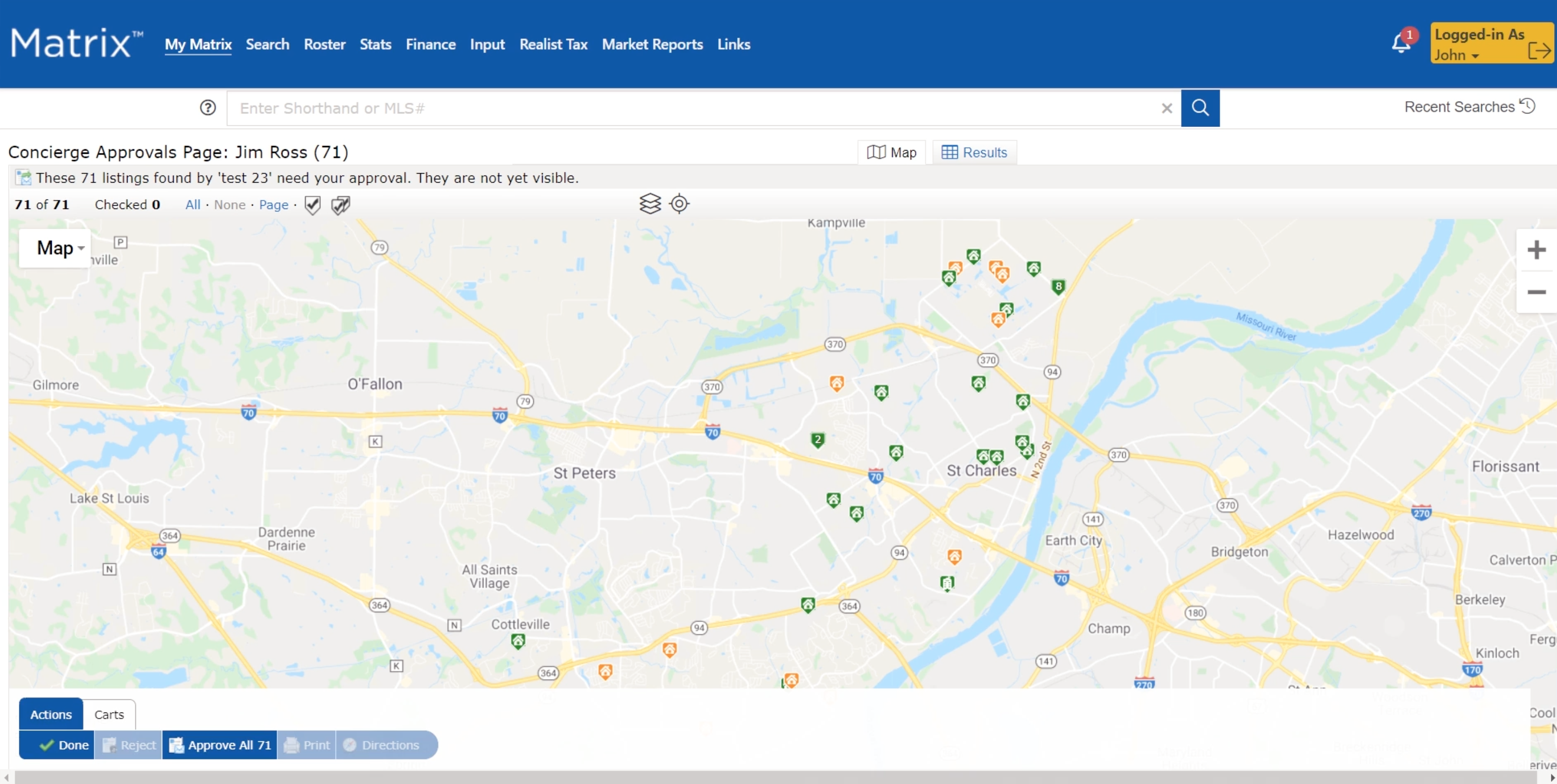Zoom in on the map
The width and height of the screenshot is (1557, 784).
coord(1536,249)
